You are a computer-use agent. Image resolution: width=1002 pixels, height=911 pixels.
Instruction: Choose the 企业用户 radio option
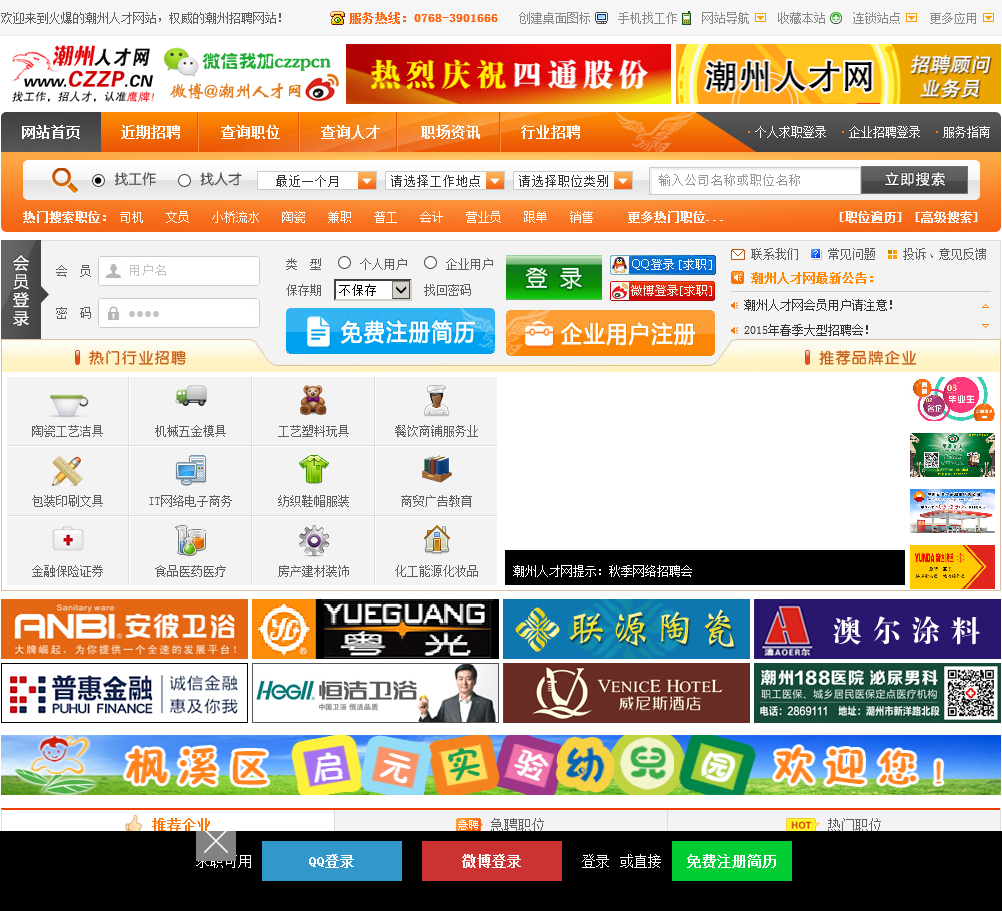431,263
